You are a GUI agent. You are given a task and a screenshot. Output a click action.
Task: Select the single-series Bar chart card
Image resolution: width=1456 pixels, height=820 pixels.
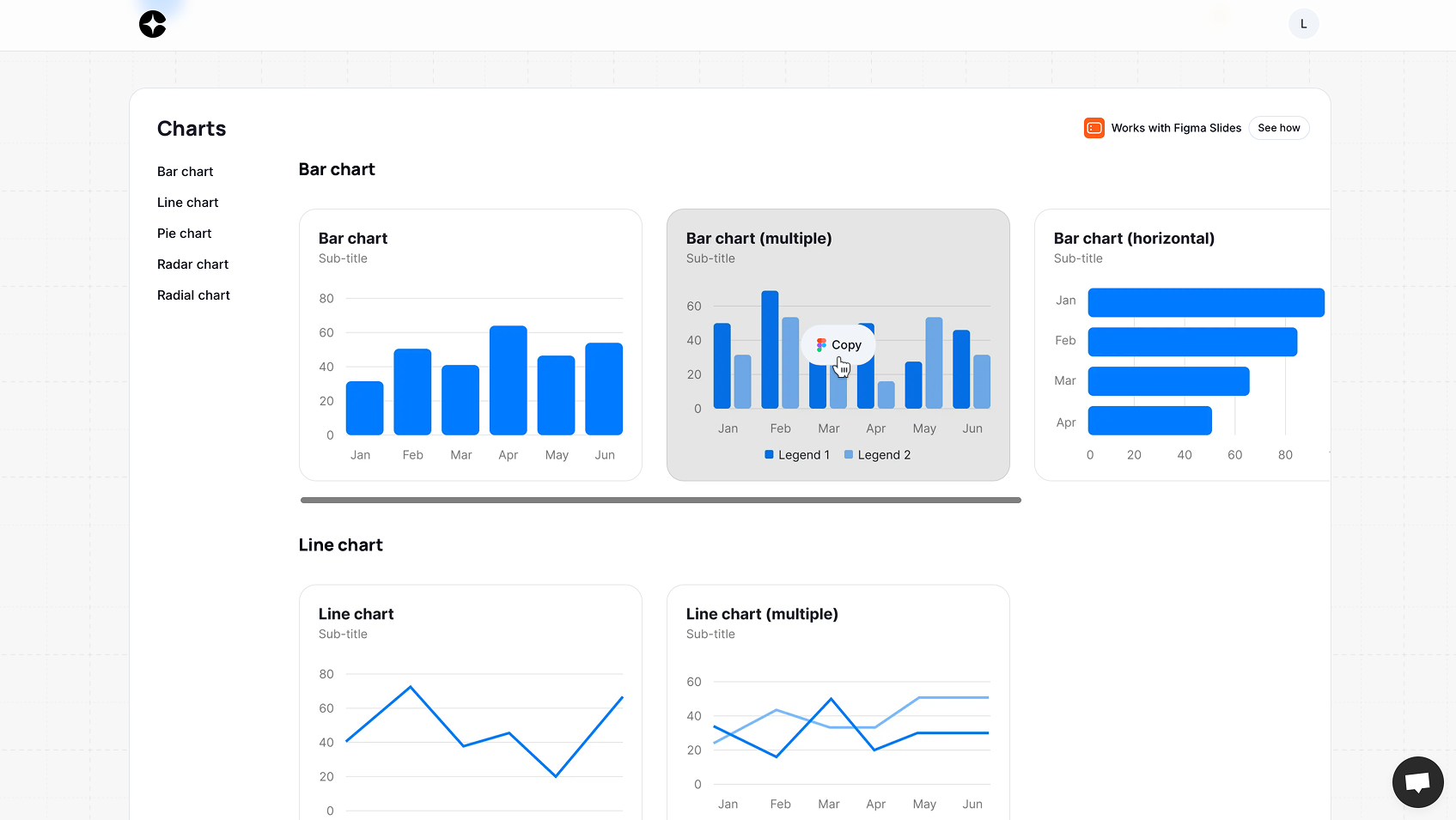click(471, 344)
